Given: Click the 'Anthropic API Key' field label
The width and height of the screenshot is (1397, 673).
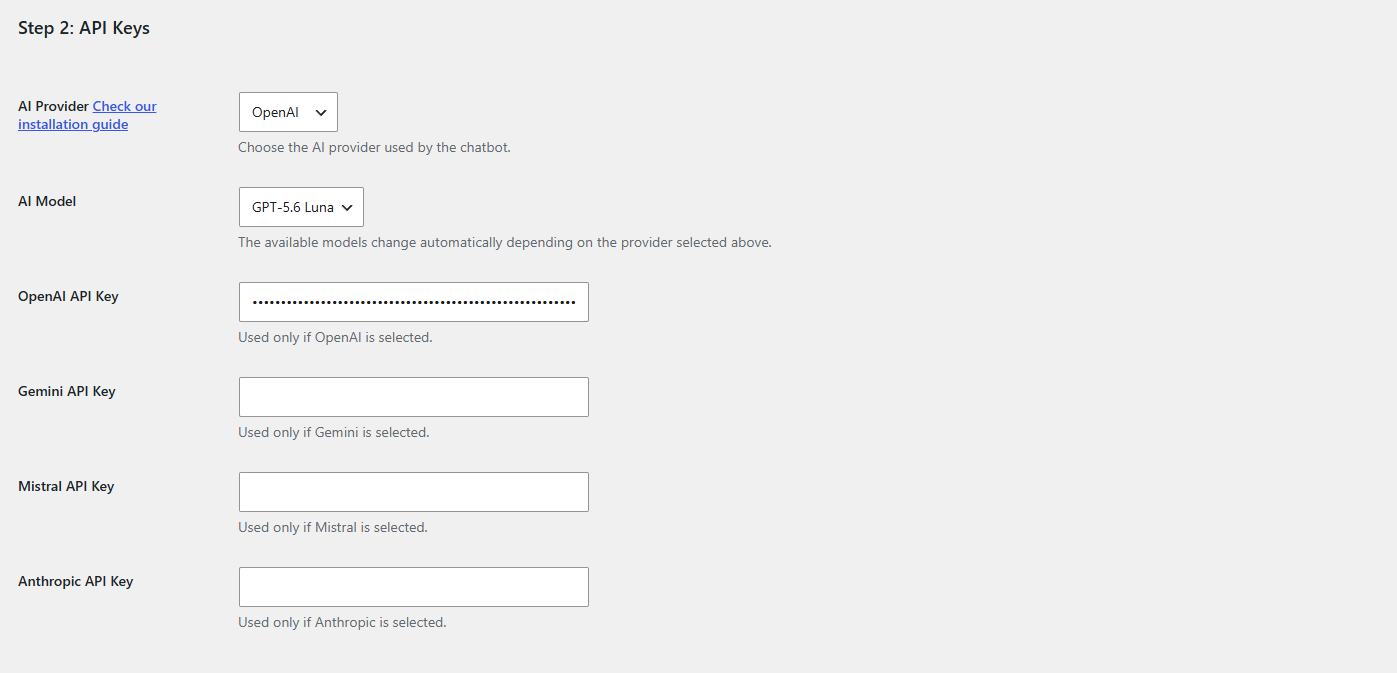Looking at the screenshot, I should (x=75, y=581).
